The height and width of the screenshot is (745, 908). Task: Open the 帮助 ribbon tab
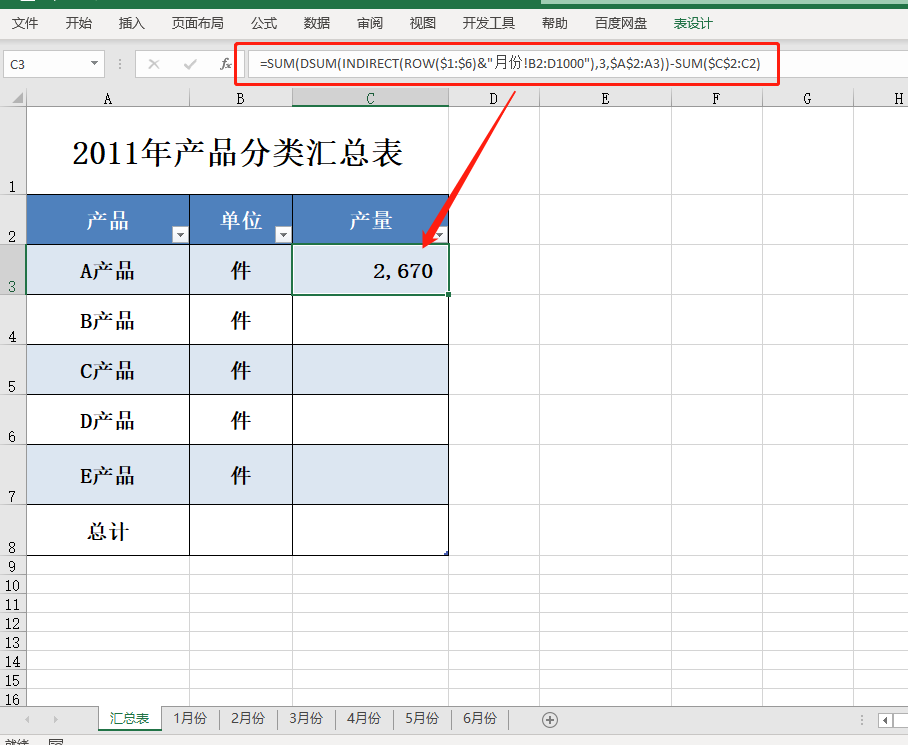pos(555,23)
